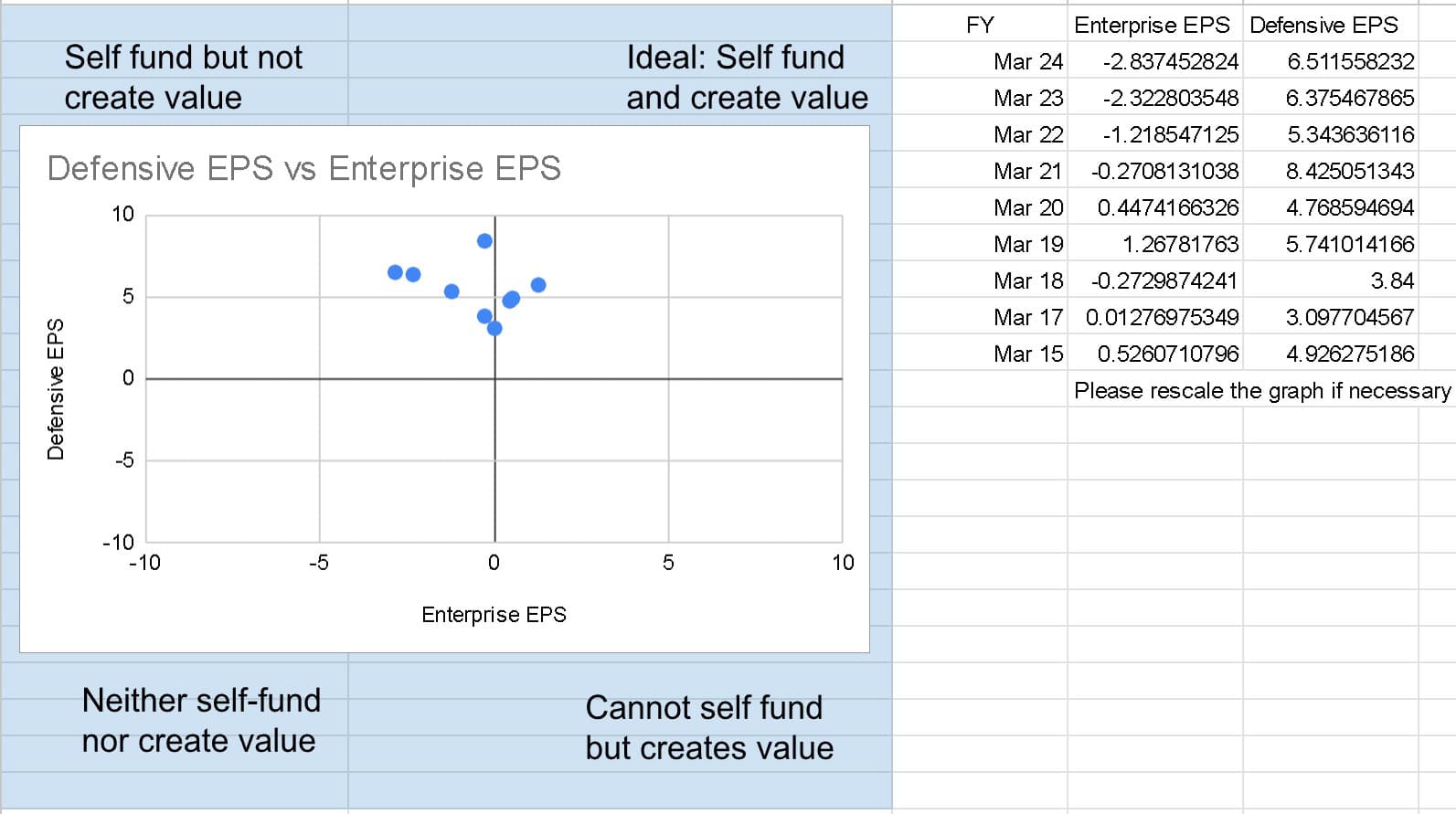
Task: Select the 'Enterprise EPS' horizontal axis title
Action: click(494, 615)
